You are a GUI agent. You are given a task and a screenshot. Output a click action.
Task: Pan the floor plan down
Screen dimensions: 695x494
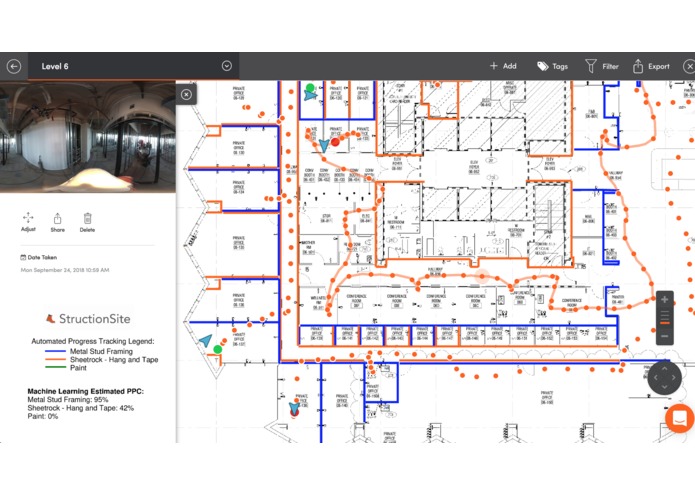pyautogui.click(x=664, y=387)
